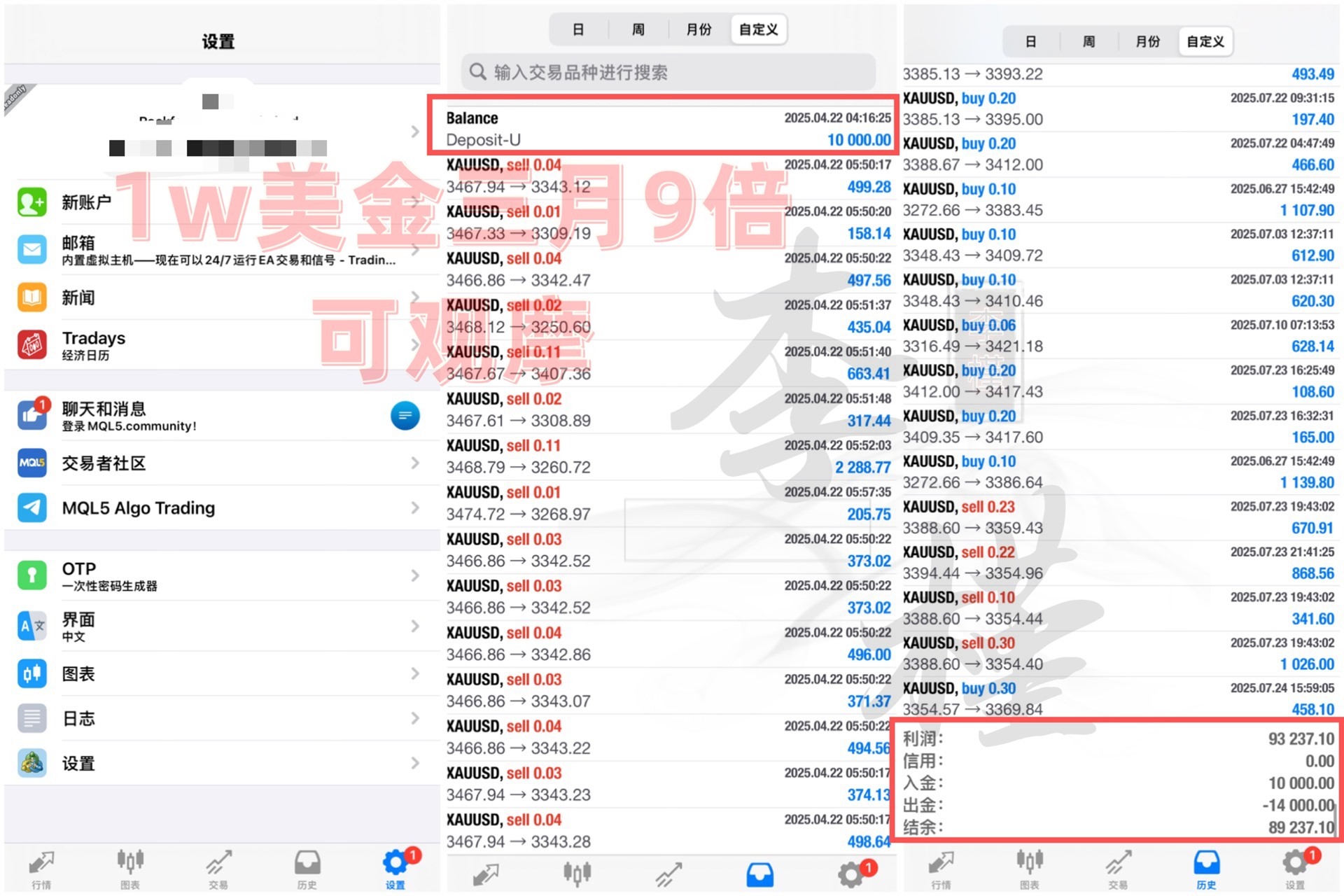Open sell 0.23 trade with profit 670.91
Image resolution: width=1344 pixels, height=896 pixels.
[1119, 517]
